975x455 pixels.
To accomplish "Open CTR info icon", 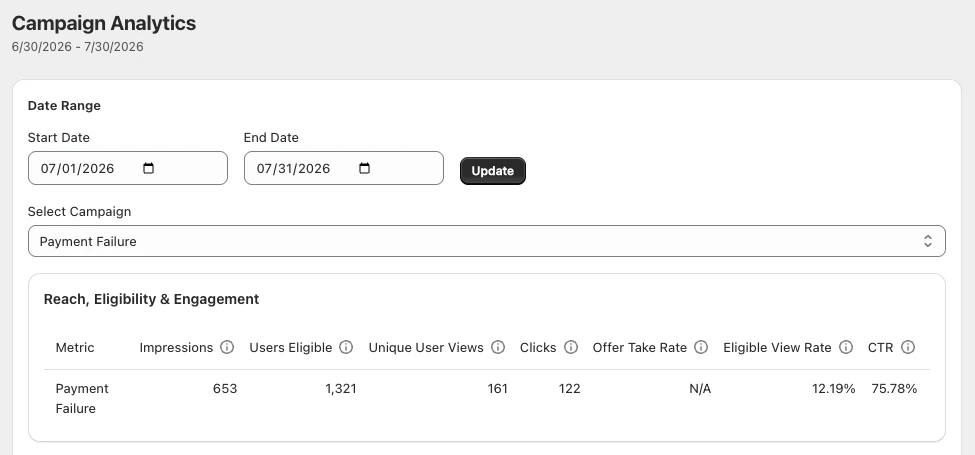I will click(908, 347).
